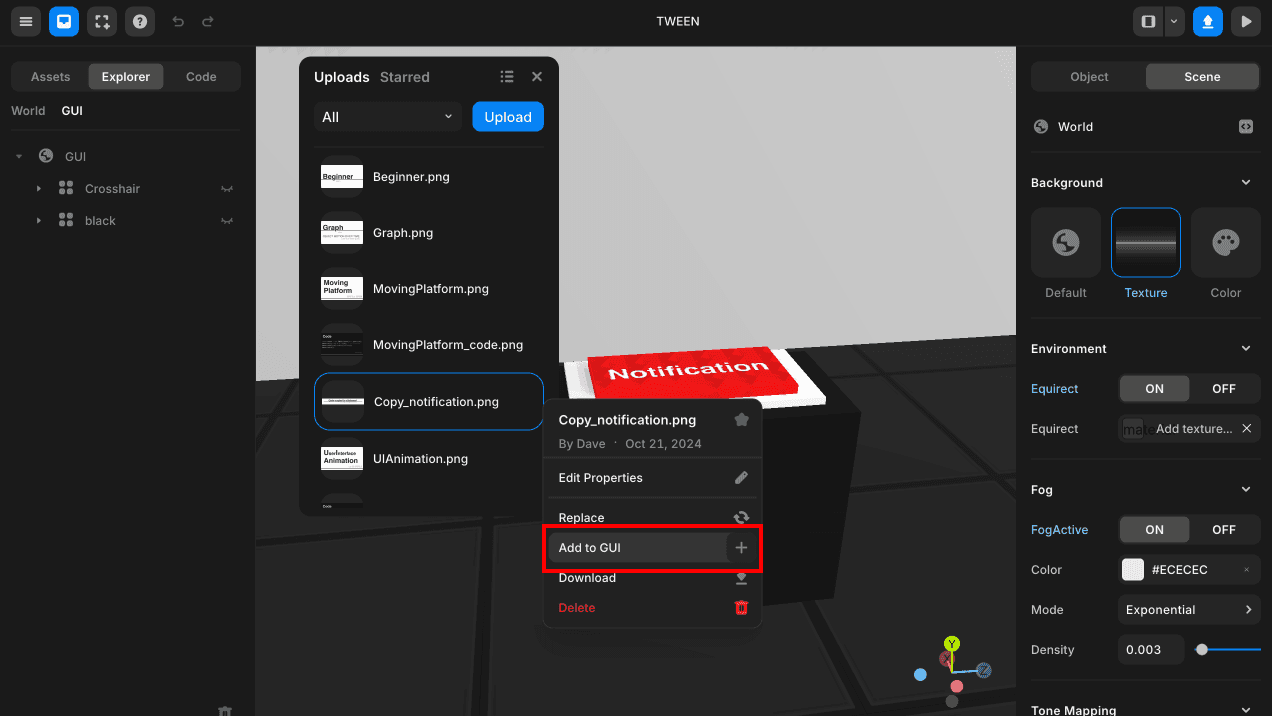The image size is (1272, 716).
Task: Switch to the Object tab
Action: pos(1088,77)
